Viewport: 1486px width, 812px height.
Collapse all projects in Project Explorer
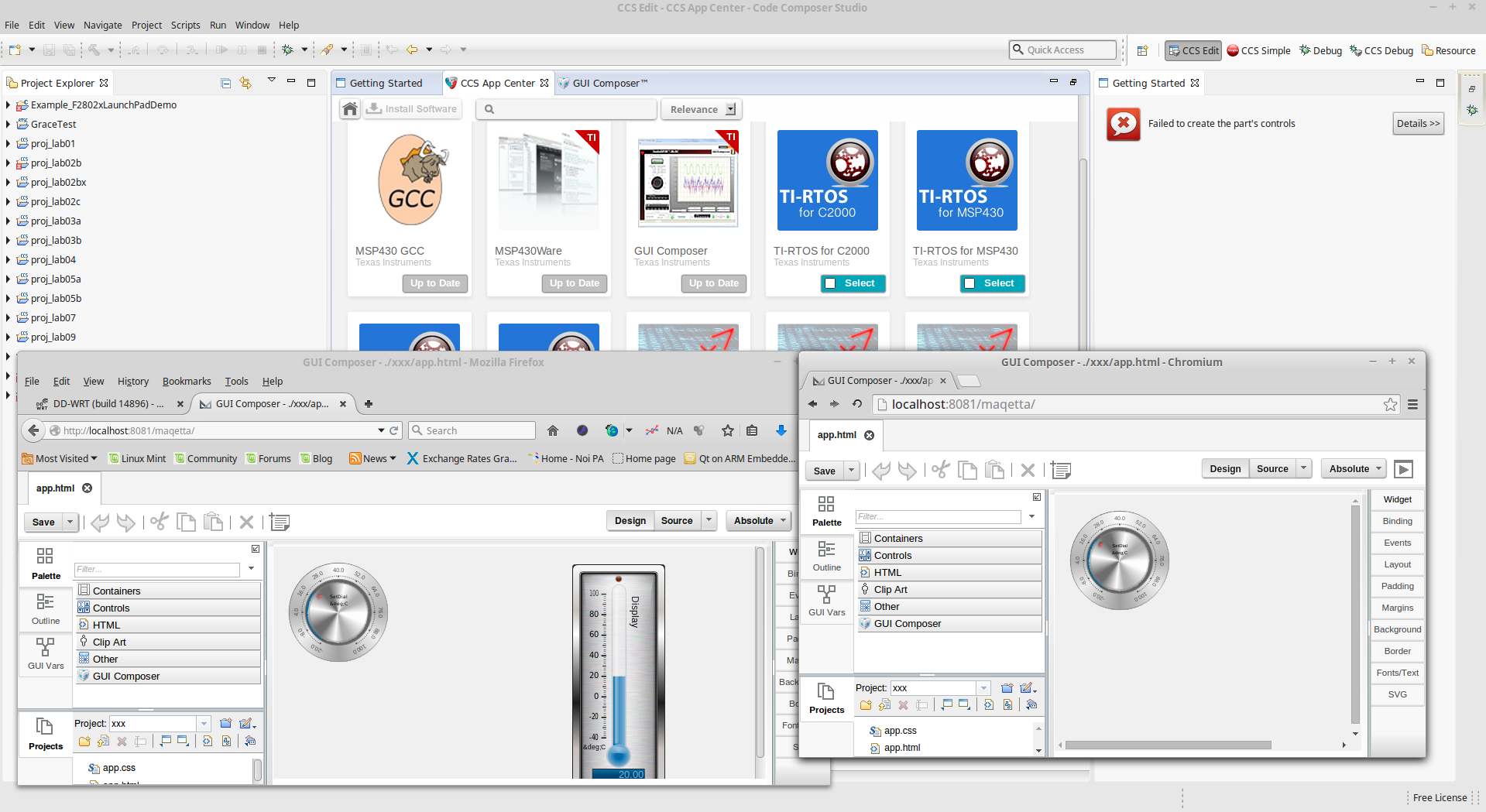tap(225, 83)
